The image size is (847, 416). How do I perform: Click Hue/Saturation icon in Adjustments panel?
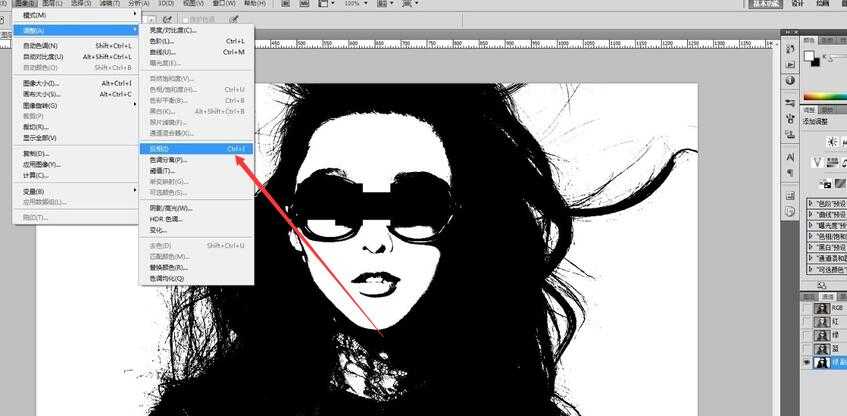click(832, 162)
